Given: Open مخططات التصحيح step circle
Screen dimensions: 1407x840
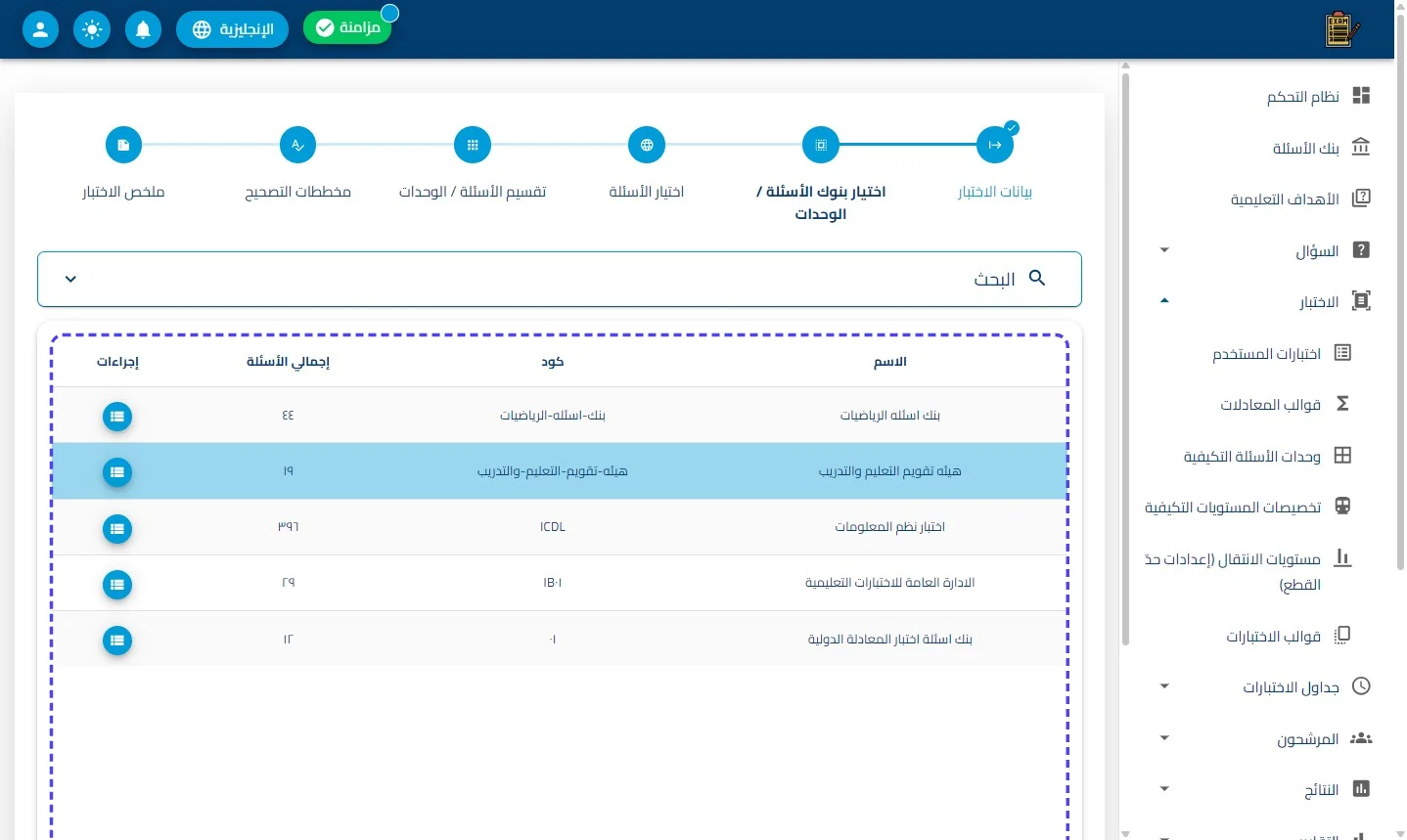Looking at the screenshot, I should pos(297,145).
